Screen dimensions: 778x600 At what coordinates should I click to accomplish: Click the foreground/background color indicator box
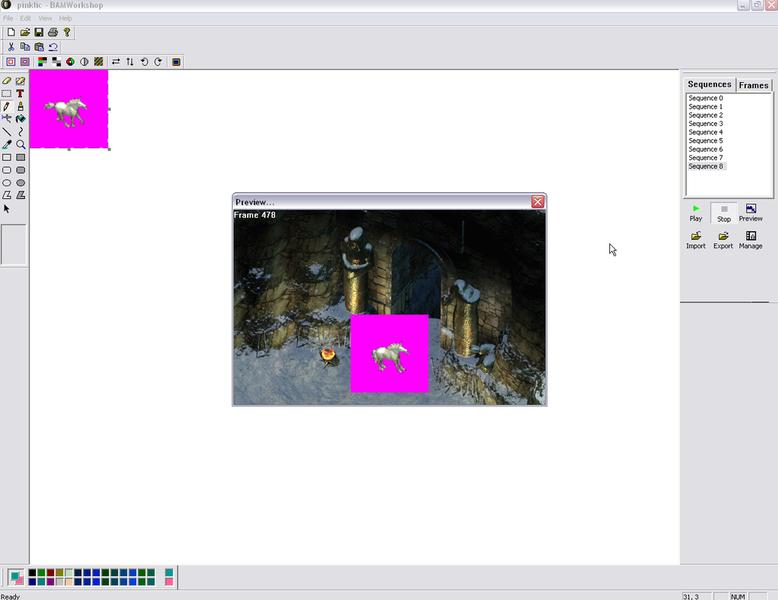click(15, 577)
